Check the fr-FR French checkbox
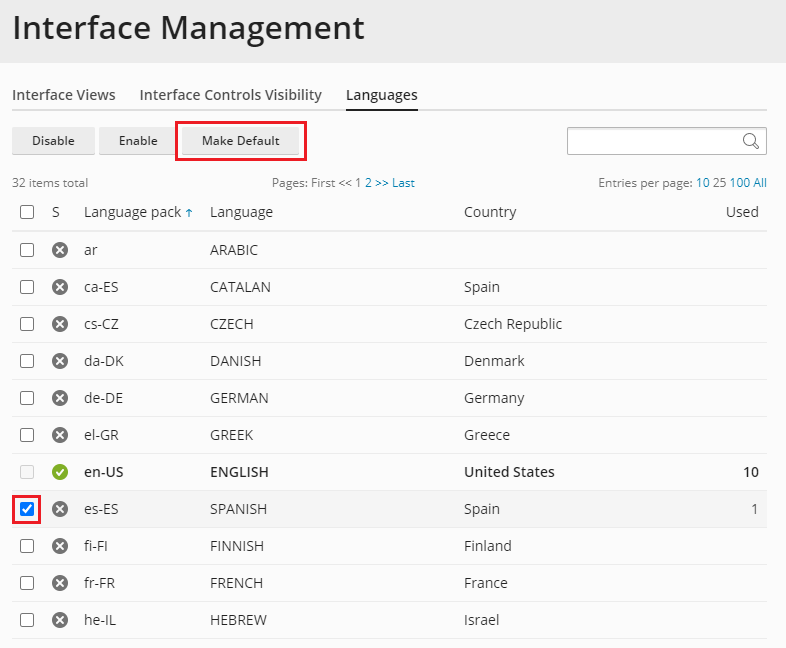Screen dimensions: 786x648 [27, 583]
